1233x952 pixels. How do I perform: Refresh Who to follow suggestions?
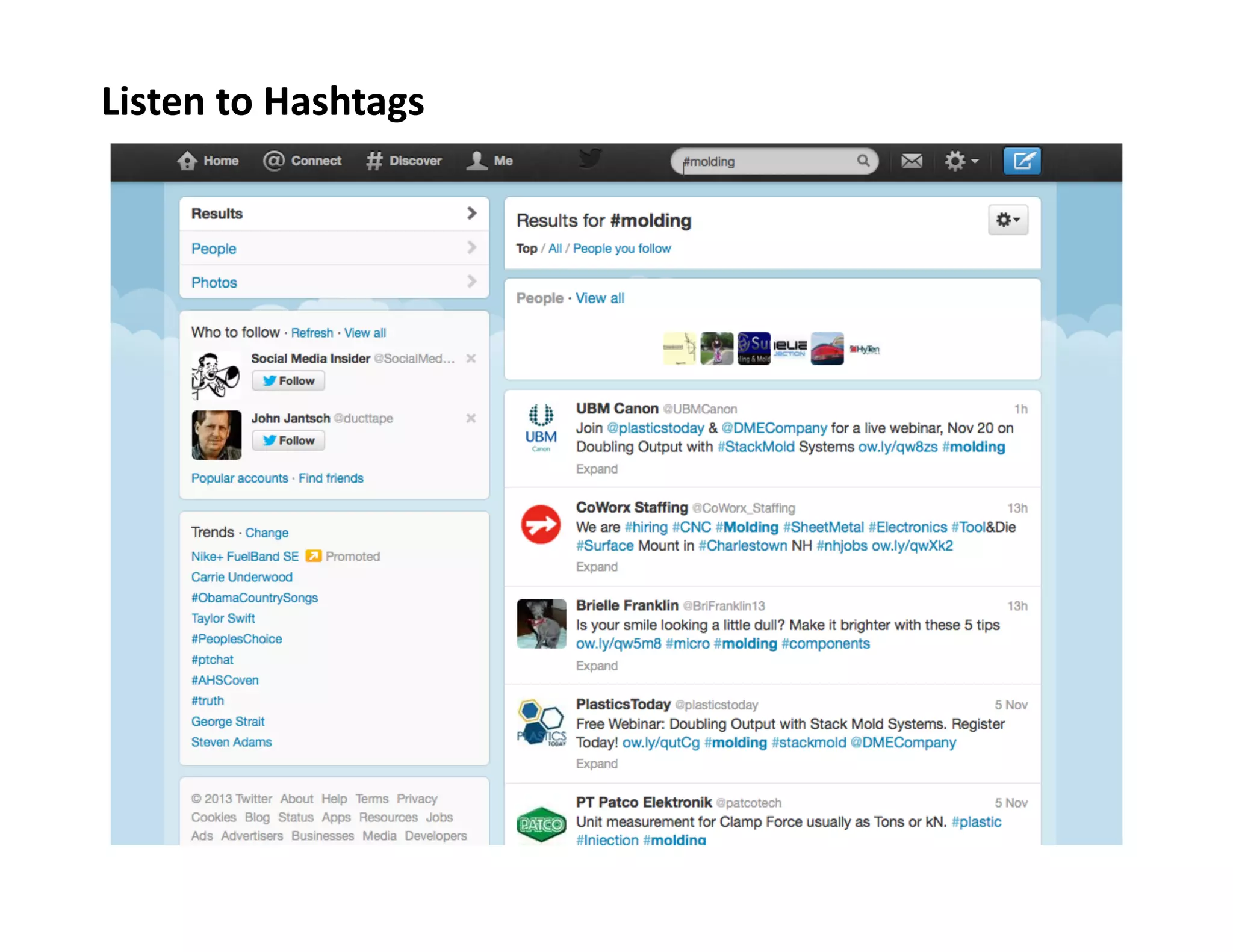(312, 333)
